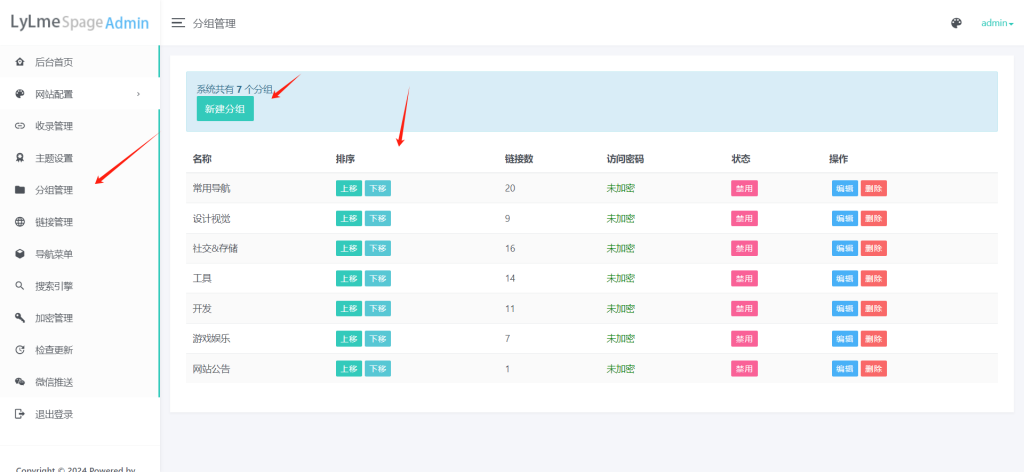Move 开发 group up with 上移
The width and height of the screenshot is (1024, 472).
pyautogui.click(x=348, y=309)
